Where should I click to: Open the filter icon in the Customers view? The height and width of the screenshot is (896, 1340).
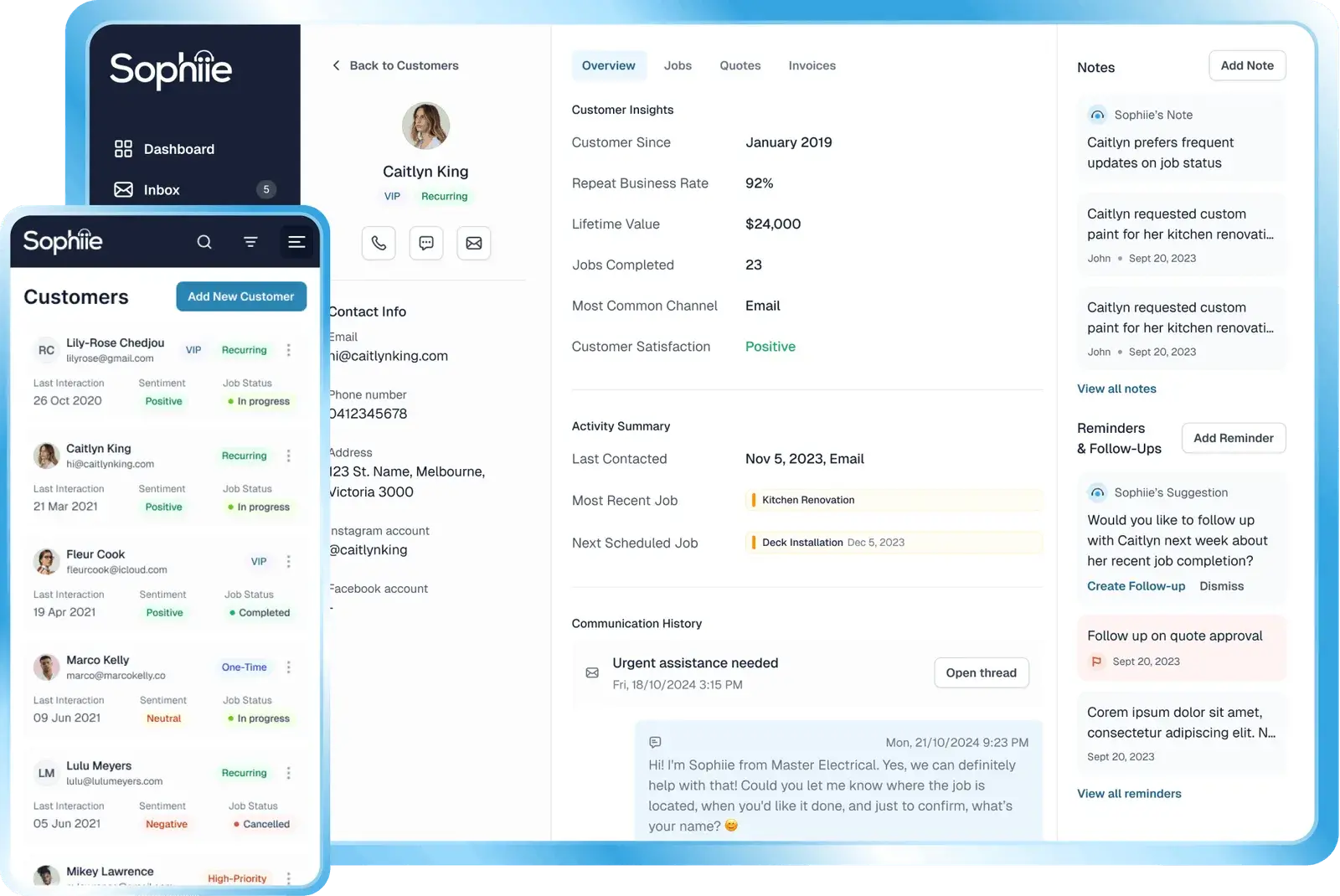(250, 241)
